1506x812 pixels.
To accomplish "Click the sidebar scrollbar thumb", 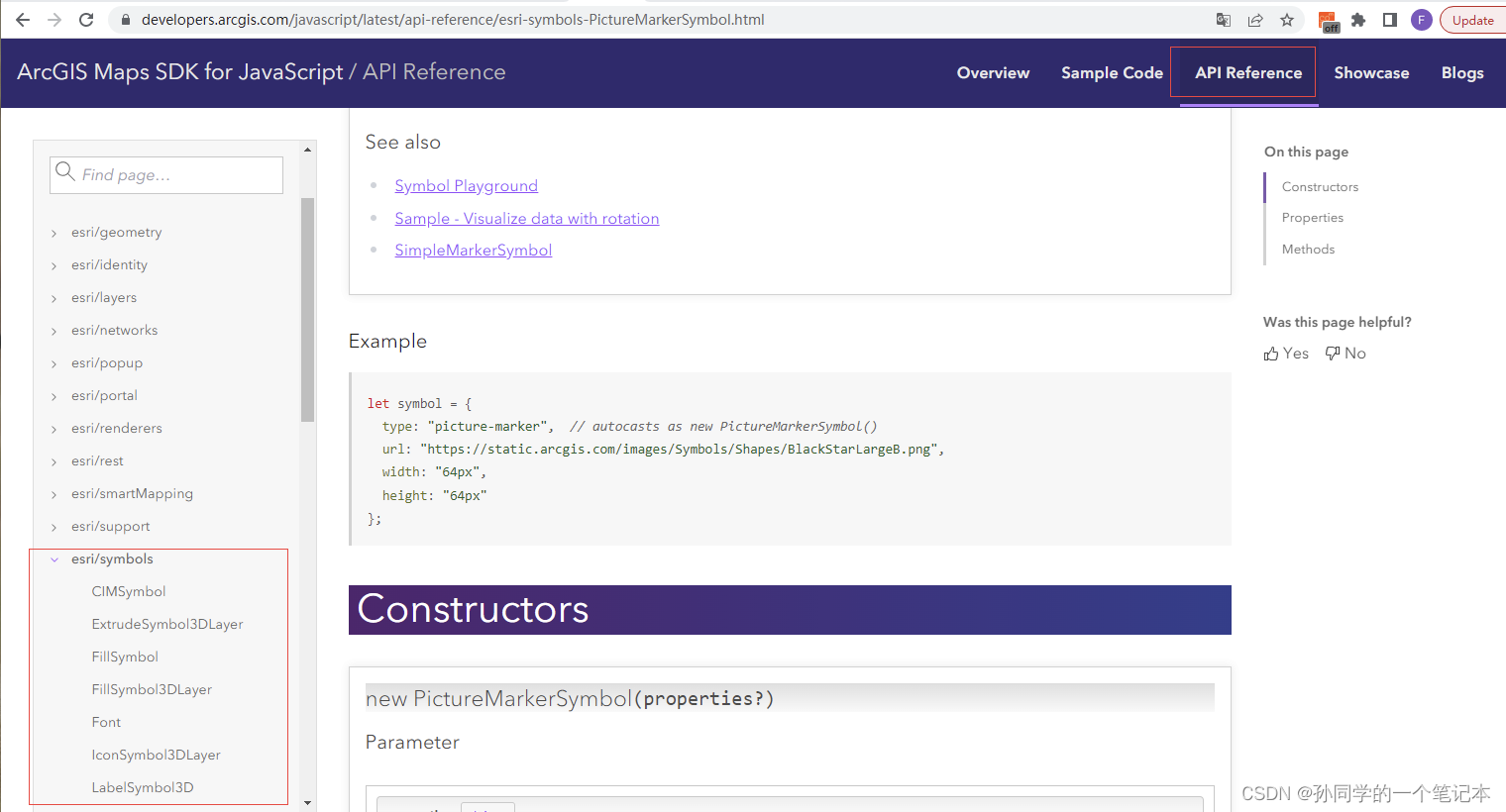I will (x=307, y=310).
